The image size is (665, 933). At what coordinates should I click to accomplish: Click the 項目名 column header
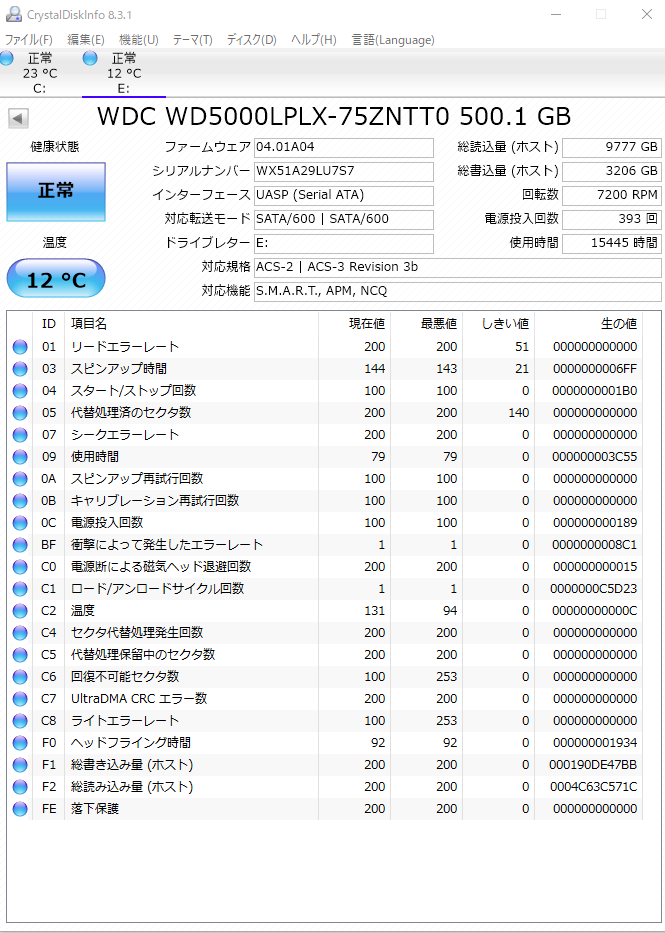(191, 324)
